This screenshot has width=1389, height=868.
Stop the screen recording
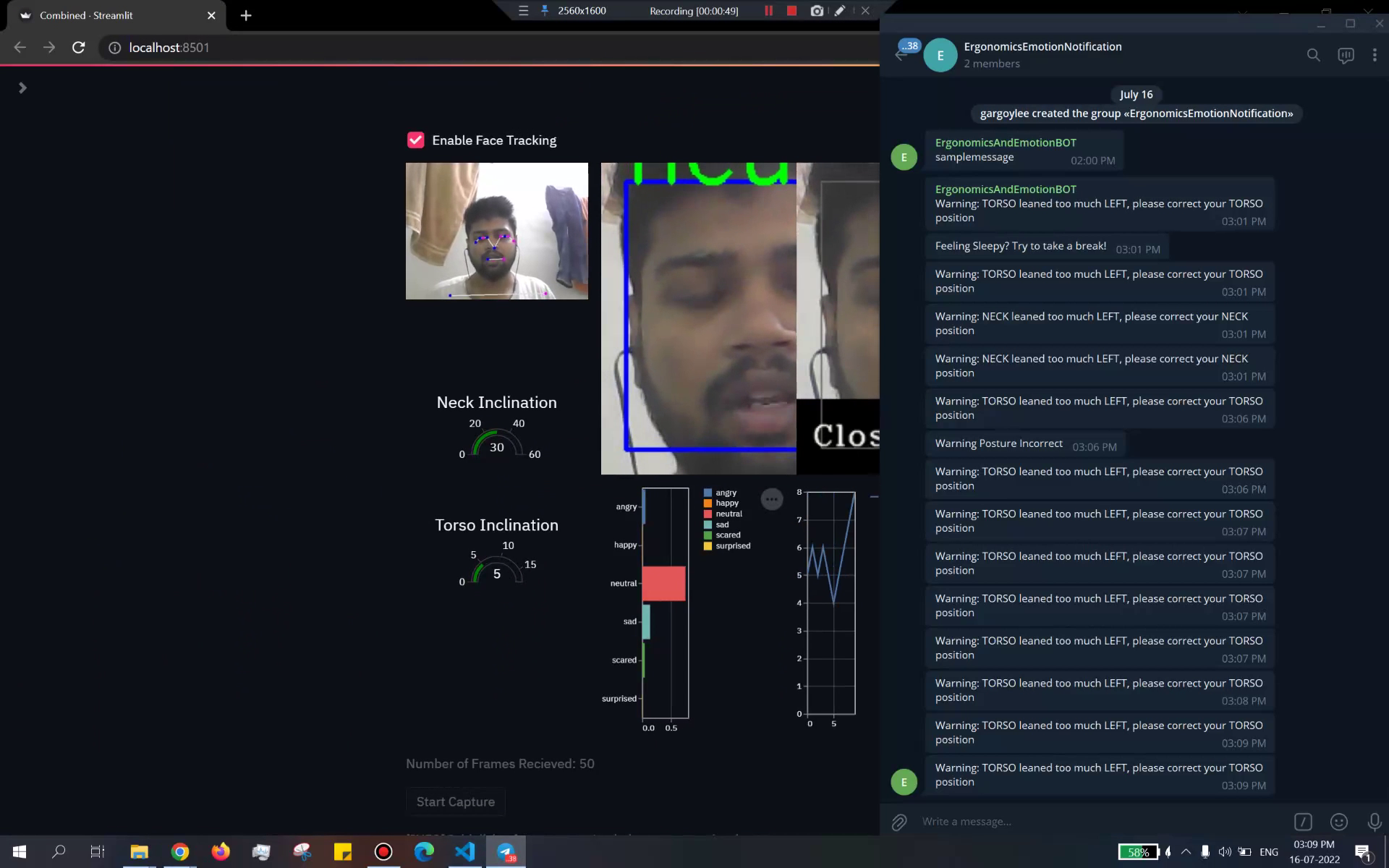point(791,11)
